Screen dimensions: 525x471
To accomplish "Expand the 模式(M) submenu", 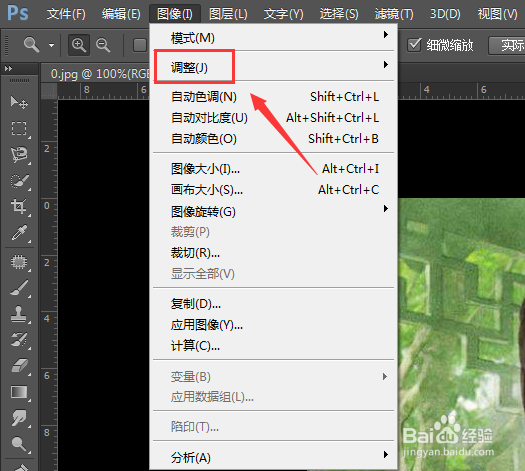I will pyautogui.click(x=274, y=37).
